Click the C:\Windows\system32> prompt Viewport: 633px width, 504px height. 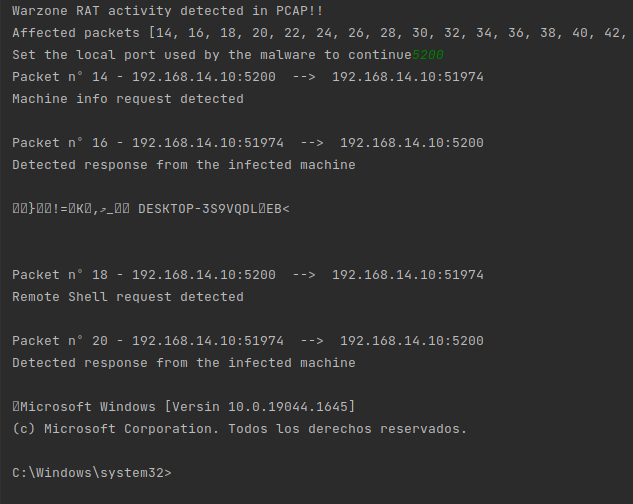pos(92,473)
